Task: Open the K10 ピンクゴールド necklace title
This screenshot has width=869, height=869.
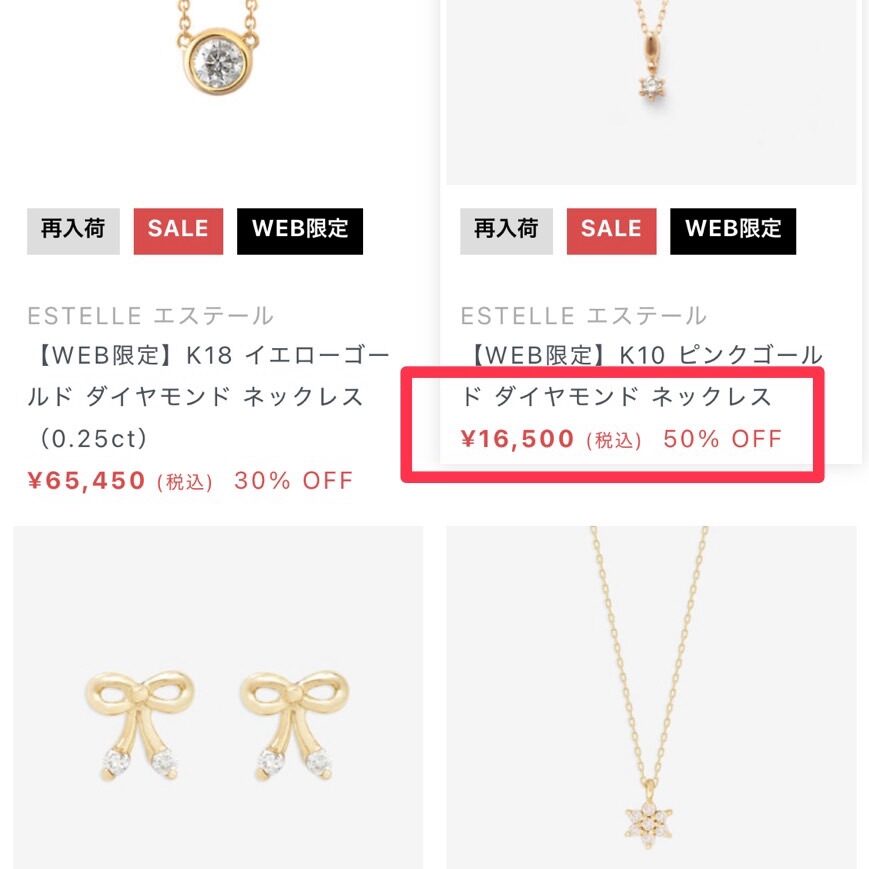Action: tap(642, 375)
